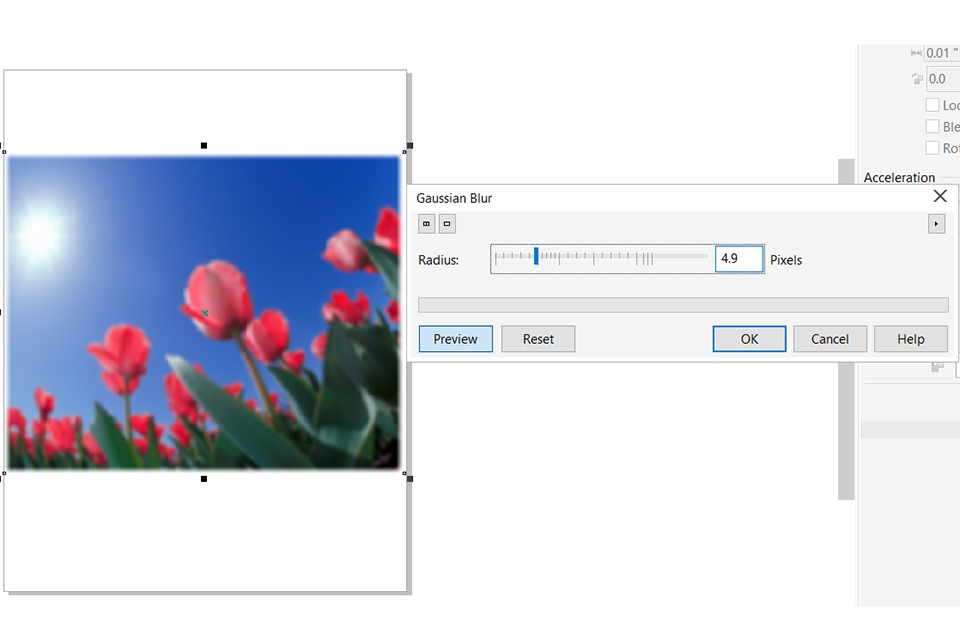Click the Preview button
Image resolution: width=960 pixels, height=640 pixels.
(455, 338)
